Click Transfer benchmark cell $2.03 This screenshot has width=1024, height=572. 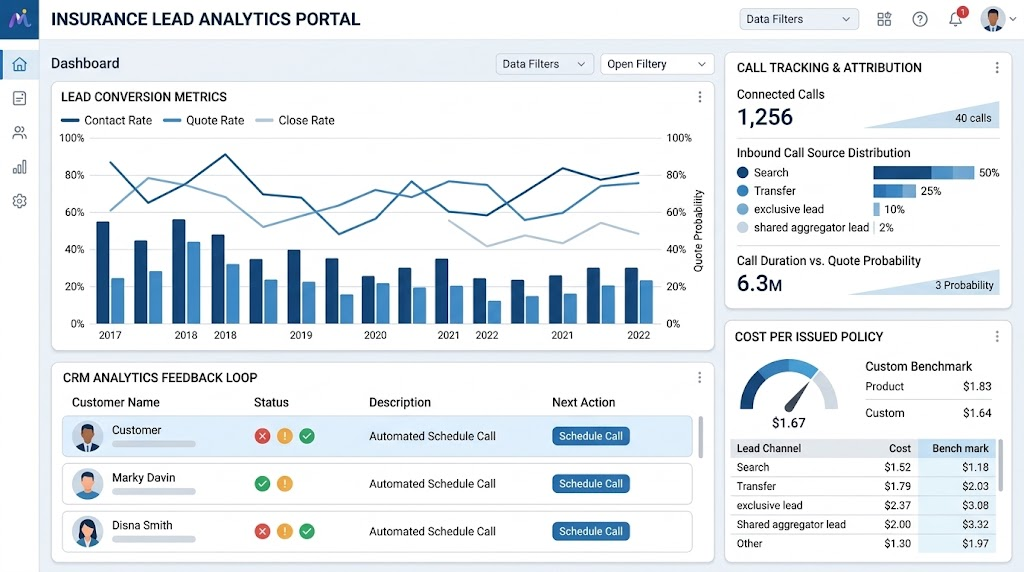pyautogui.click(x=975, y=486)
